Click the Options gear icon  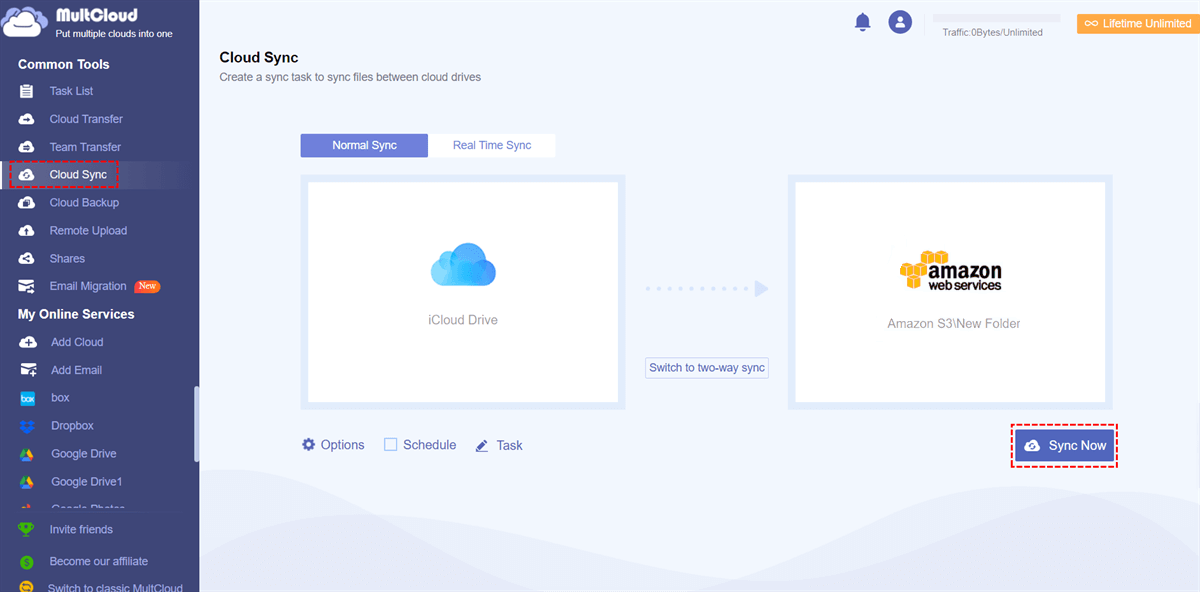point(308,445)
